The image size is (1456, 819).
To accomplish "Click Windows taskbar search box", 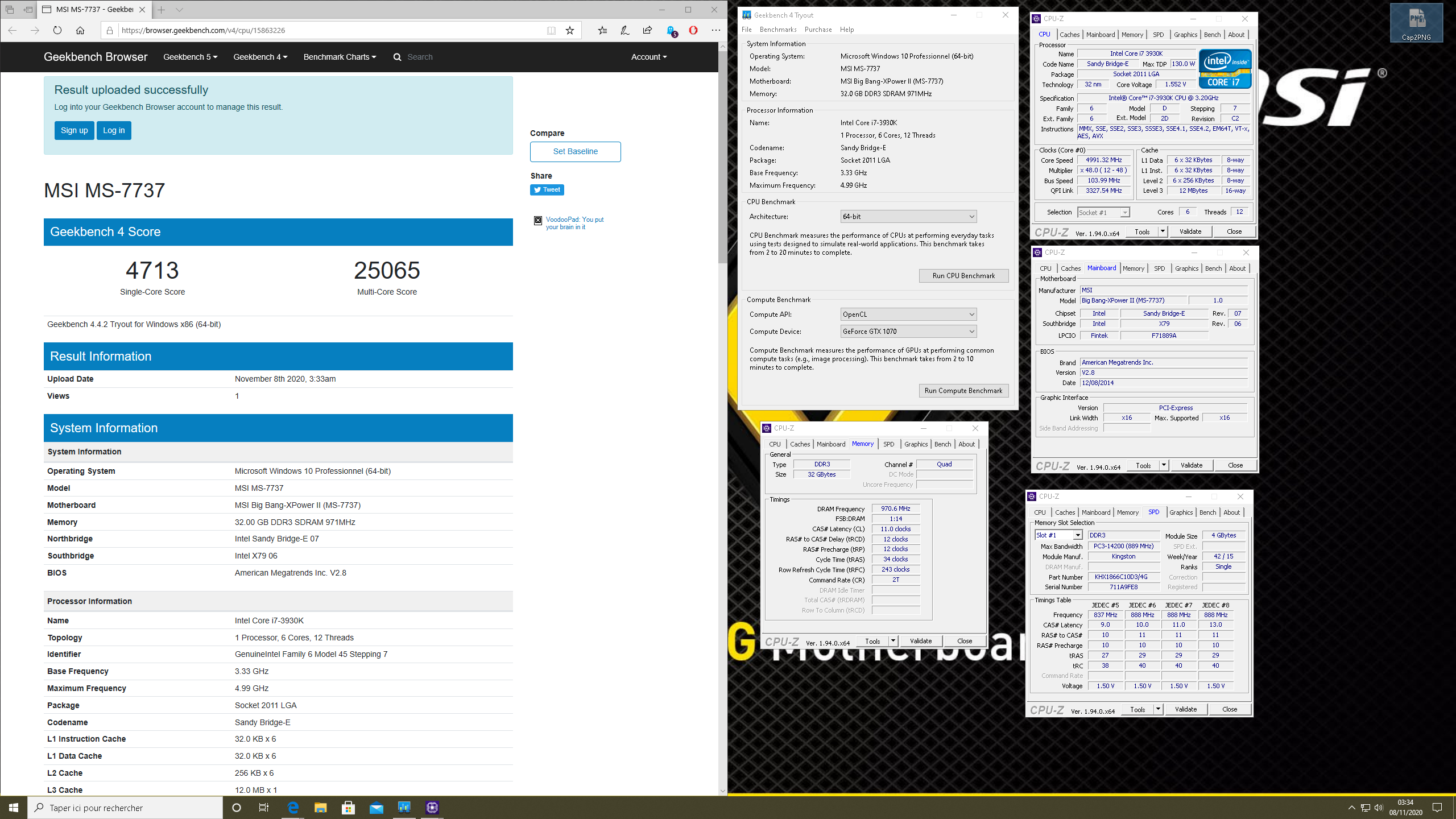I will [125, 808].
